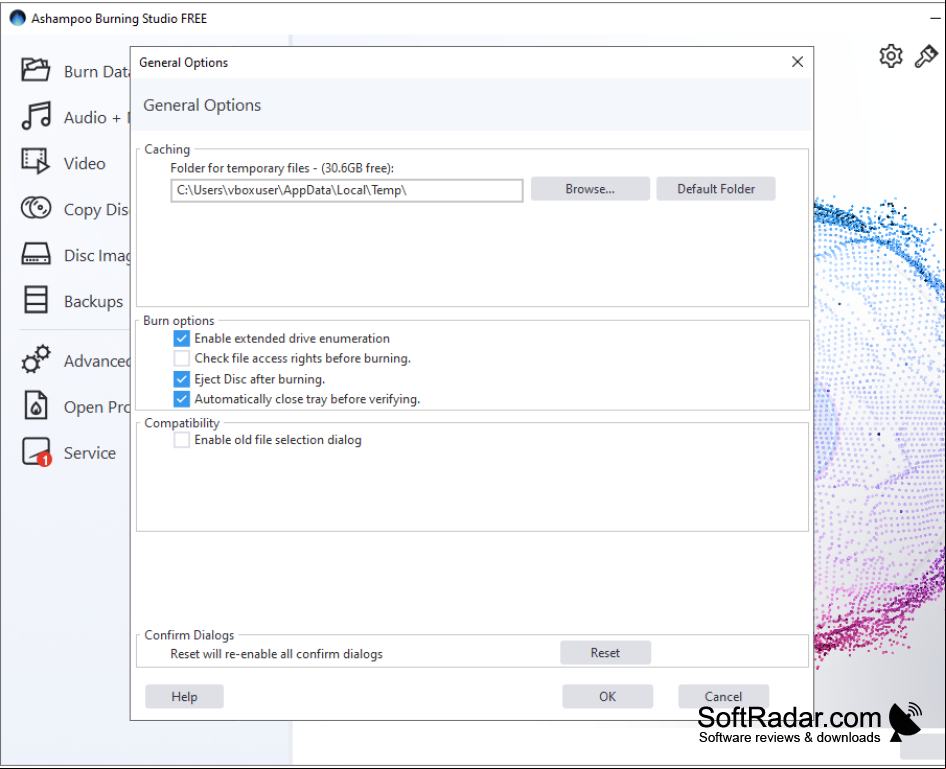This screenshot has height=769, width=946.
Task: Select the Backups menu label
Action: [x=94, y=301]
